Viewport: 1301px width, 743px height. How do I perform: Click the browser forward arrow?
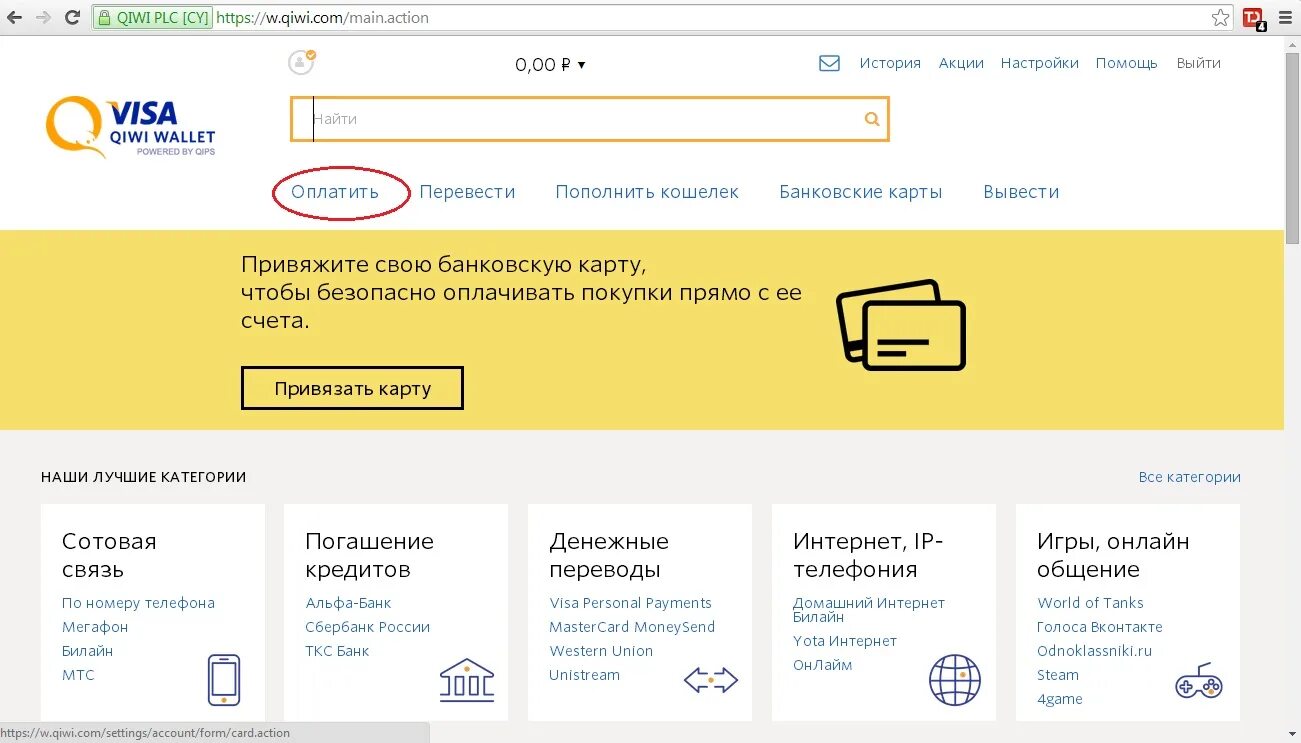(43, 17)
